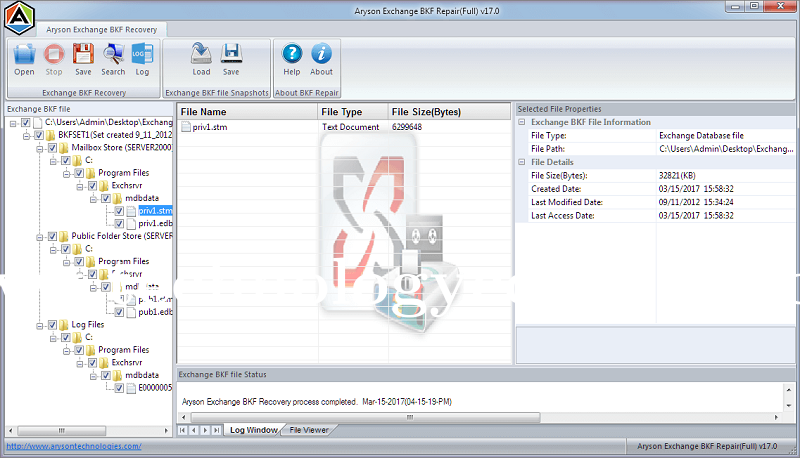Toggle the Log Files checkbox
The image size is (800, 458).
[52, 325]
